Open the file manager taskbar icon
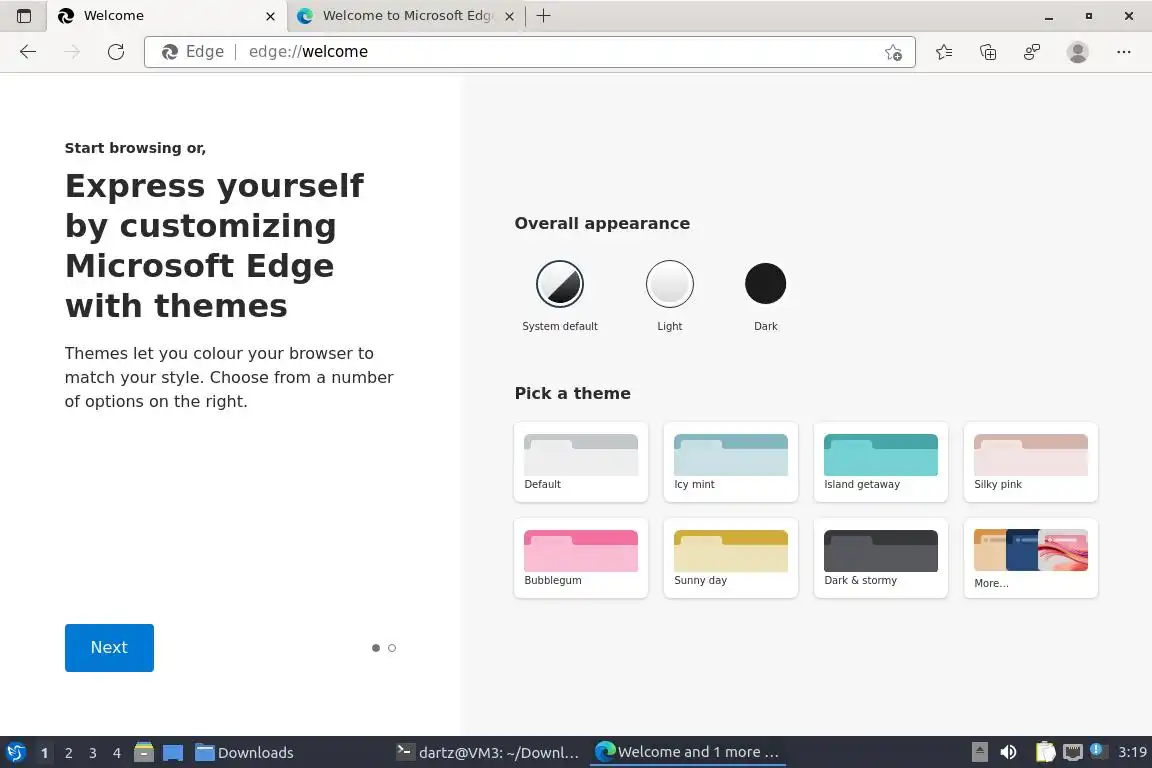This screenshot has width=1152, height=768. tap(144, 752)
